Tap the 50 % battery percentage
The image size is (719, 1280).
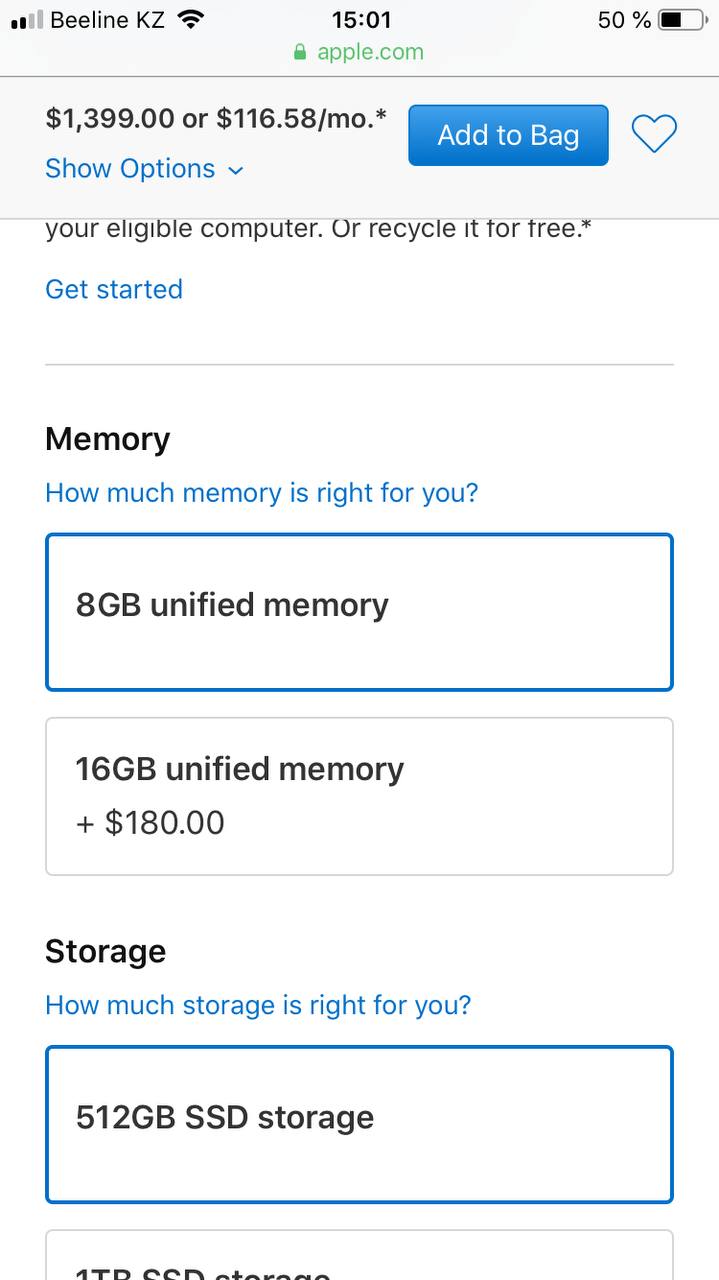[x=624, y=19]
